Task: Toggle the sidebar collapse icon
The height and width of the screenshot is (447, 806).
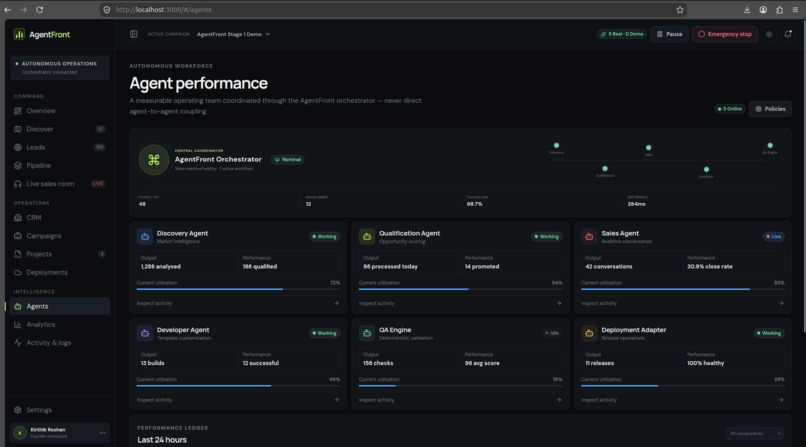Action: coord(134,34)
